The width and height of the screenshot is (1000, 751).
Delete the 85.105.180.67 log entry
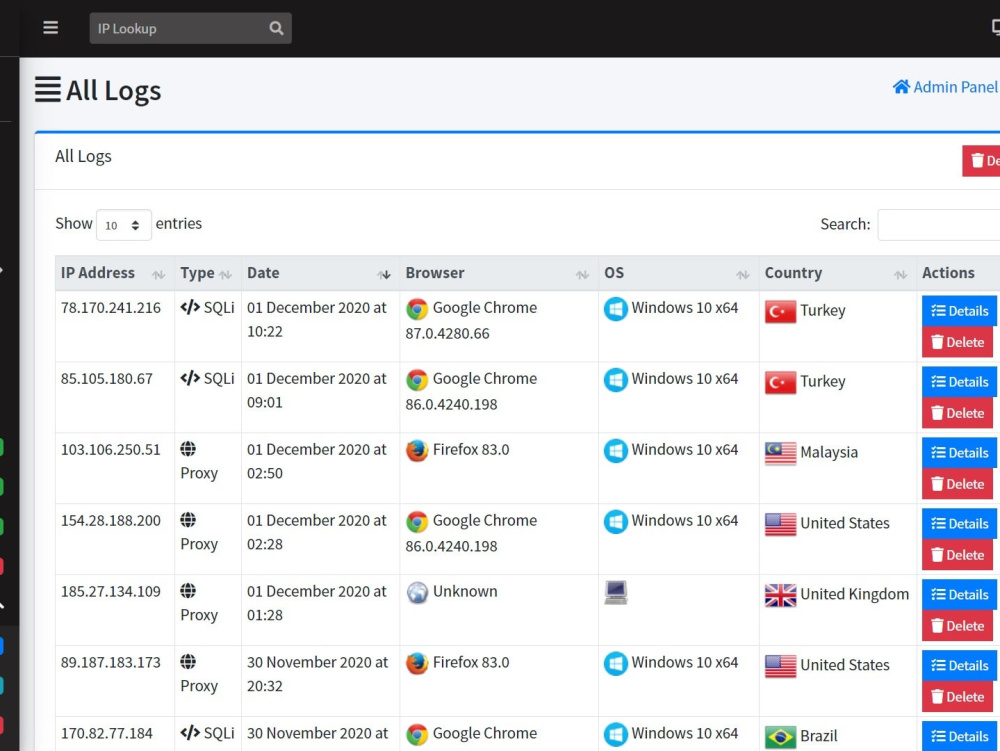957,413
